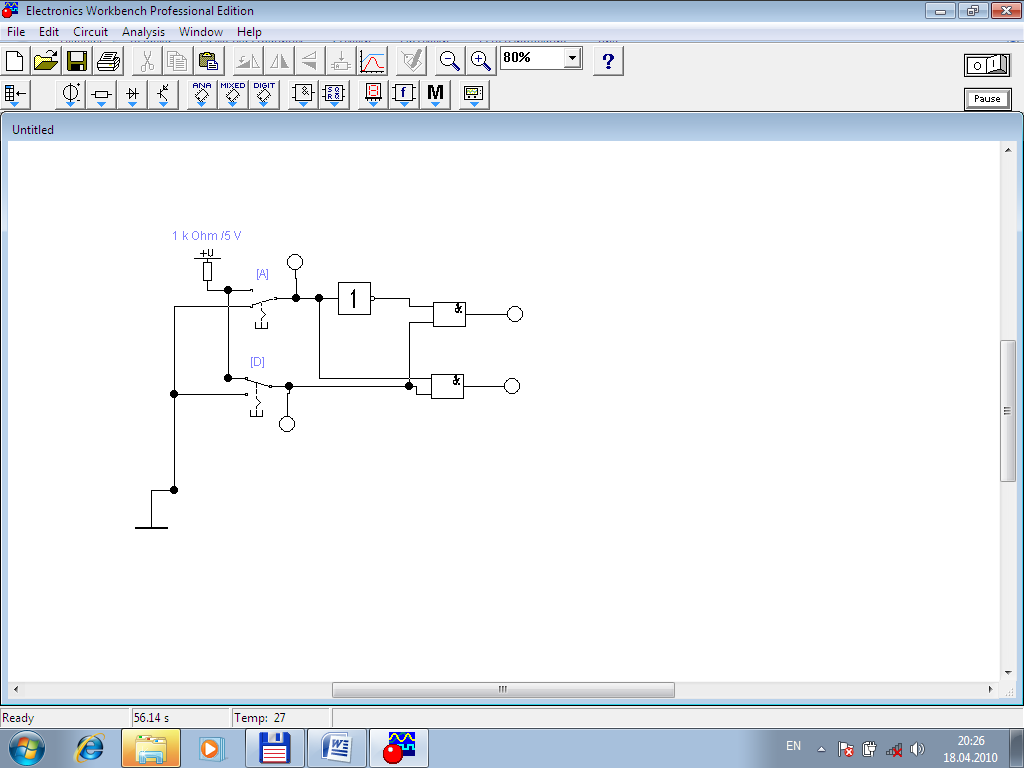Open the Instruments parts bin
The image size is (1024, 768).
[x=474, y=94]
